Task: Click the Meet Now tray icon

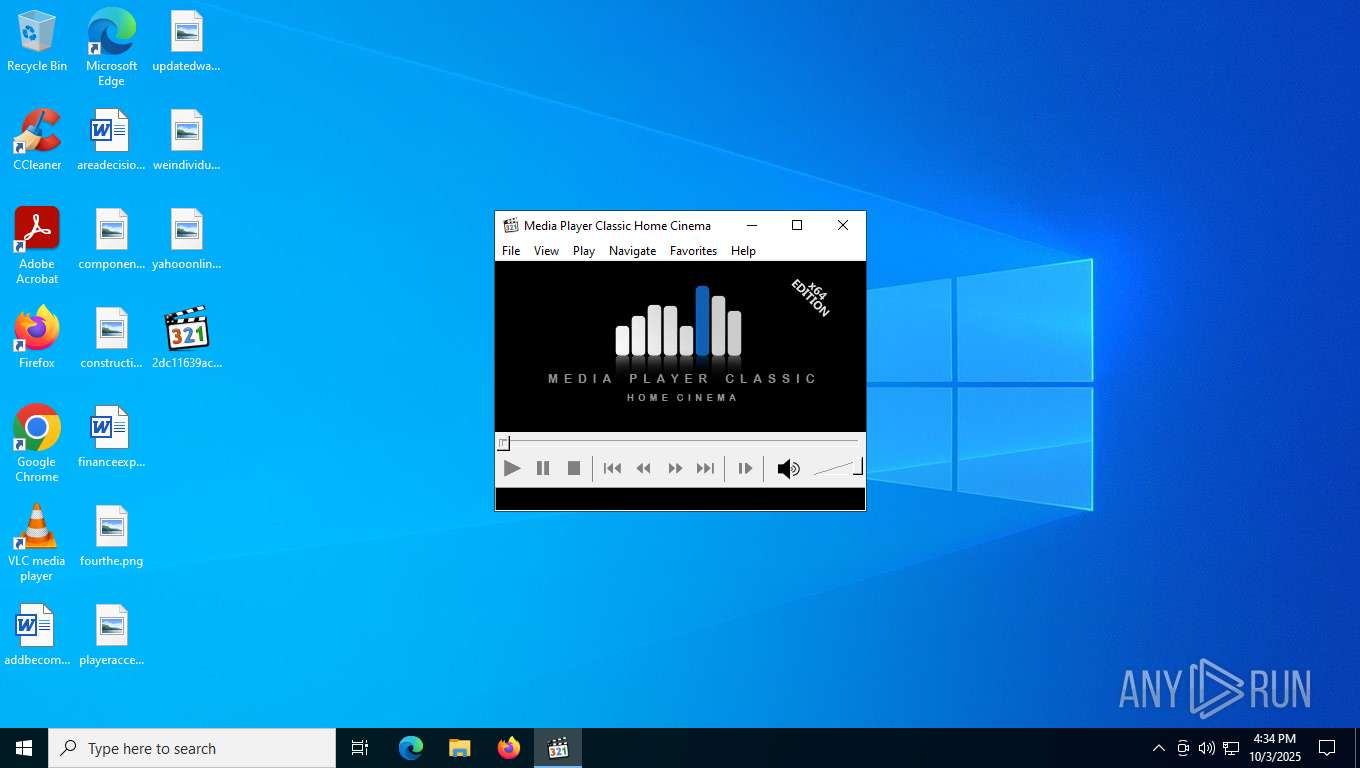Action: tap(1183, 748)
